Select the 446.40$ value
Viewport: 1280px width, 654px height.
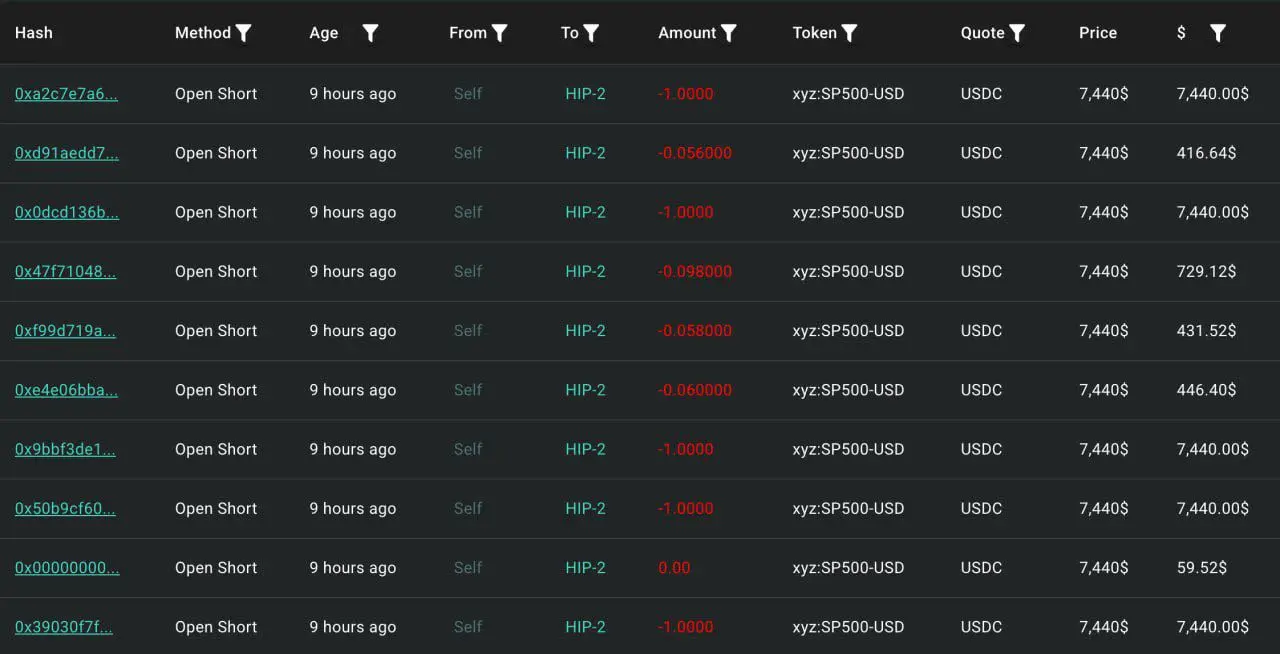click(1206, 390)
